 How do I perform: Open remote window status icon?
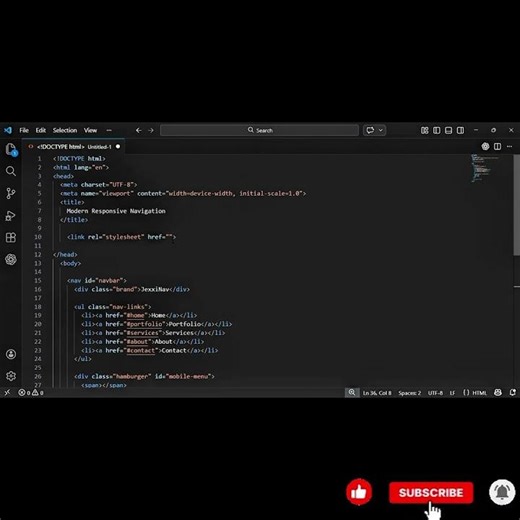pos(7,393)
